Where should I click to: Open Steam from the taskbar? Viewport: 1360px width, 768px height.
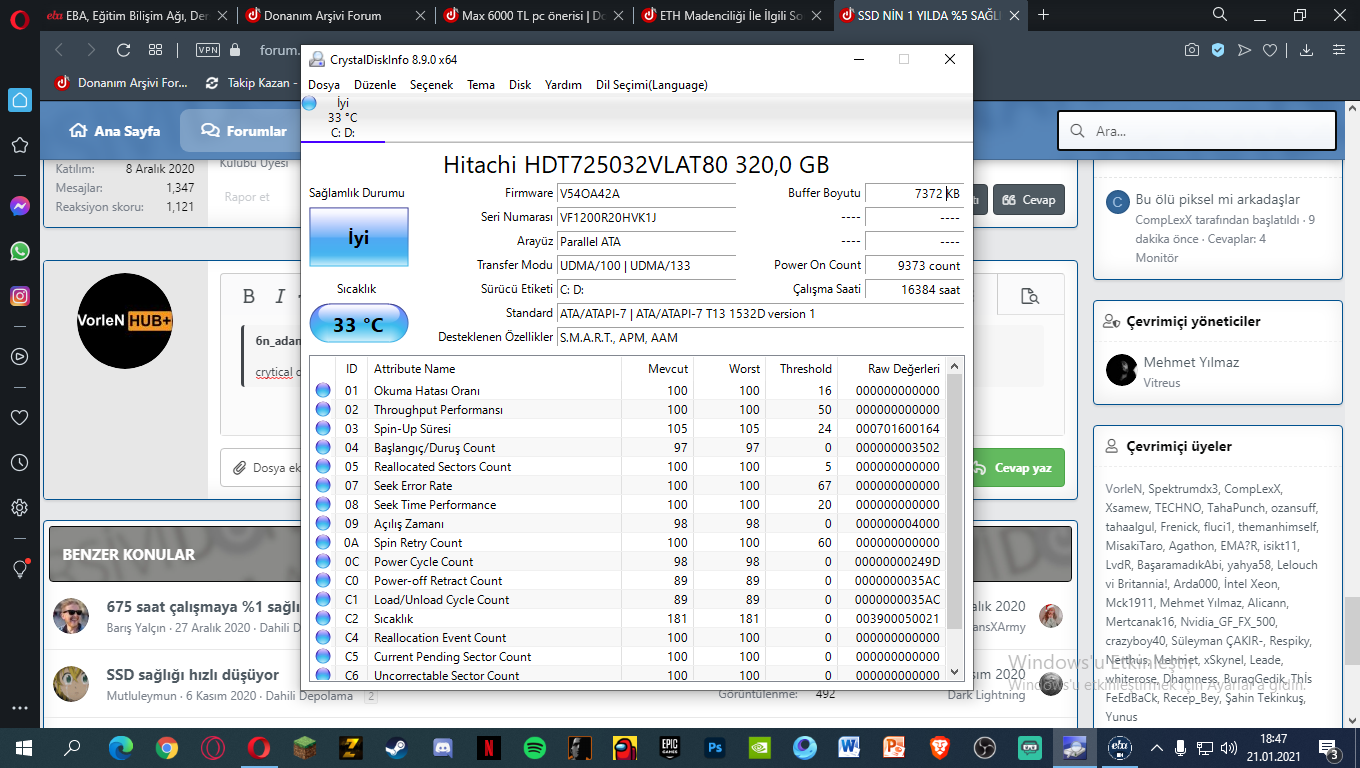[x=396, y=747]
